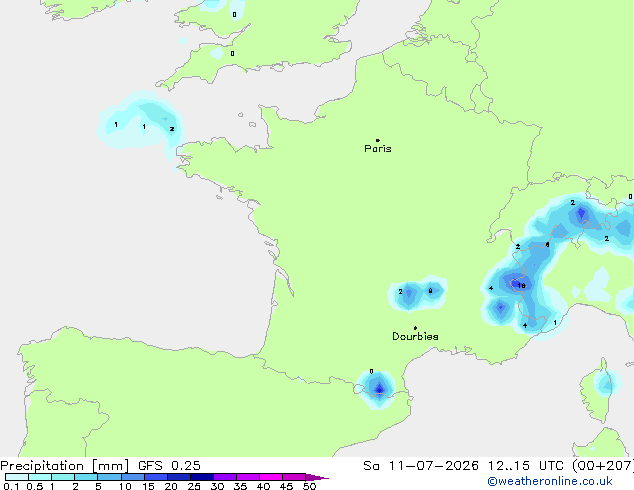
Task: Pick the 30–35 mm purple legend swatch
Action: coord(225,477)
